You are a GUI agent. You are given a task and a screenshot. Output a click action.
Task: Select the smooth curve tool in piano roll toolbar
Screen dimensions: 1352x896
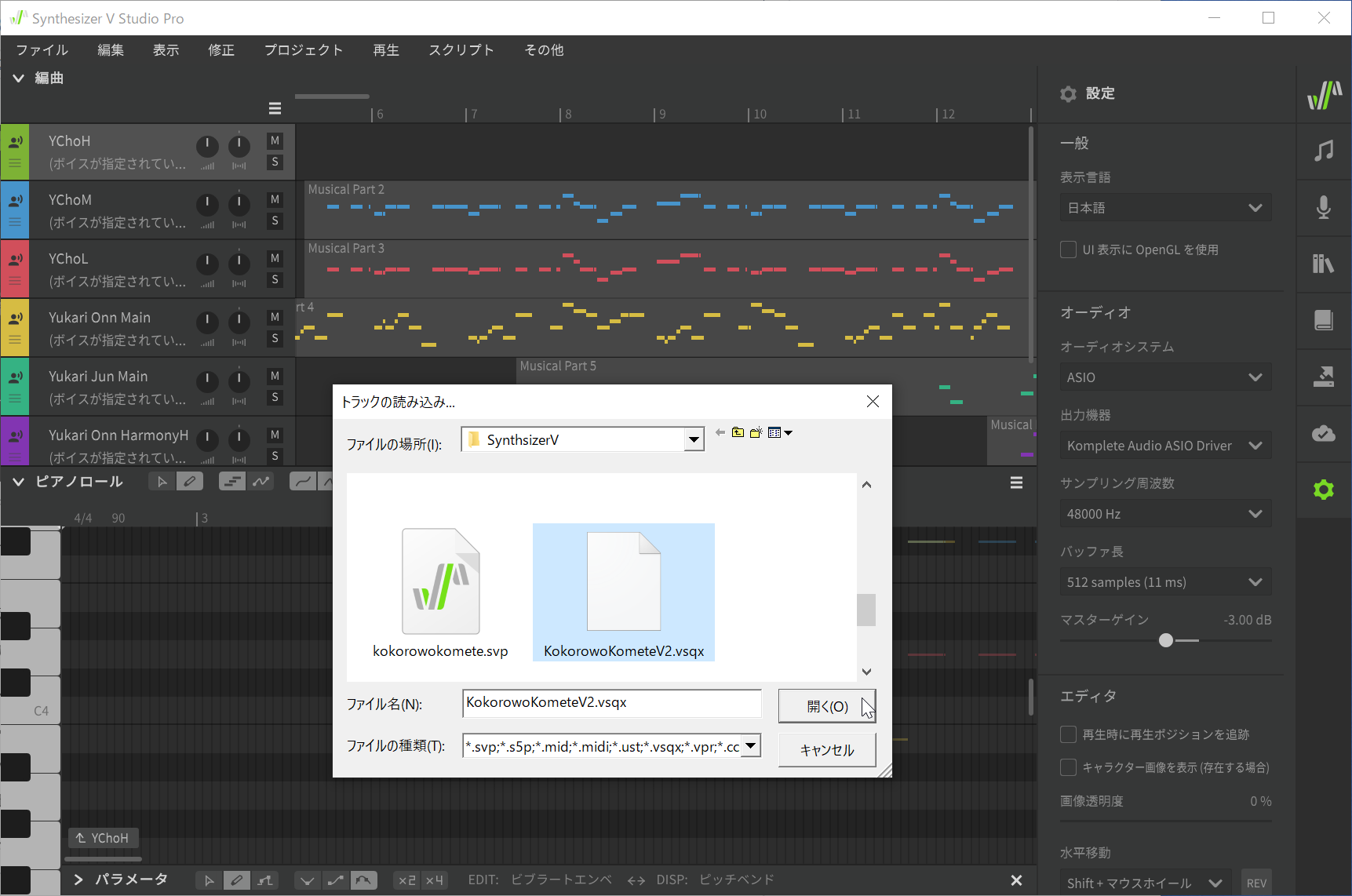point(303,482)
